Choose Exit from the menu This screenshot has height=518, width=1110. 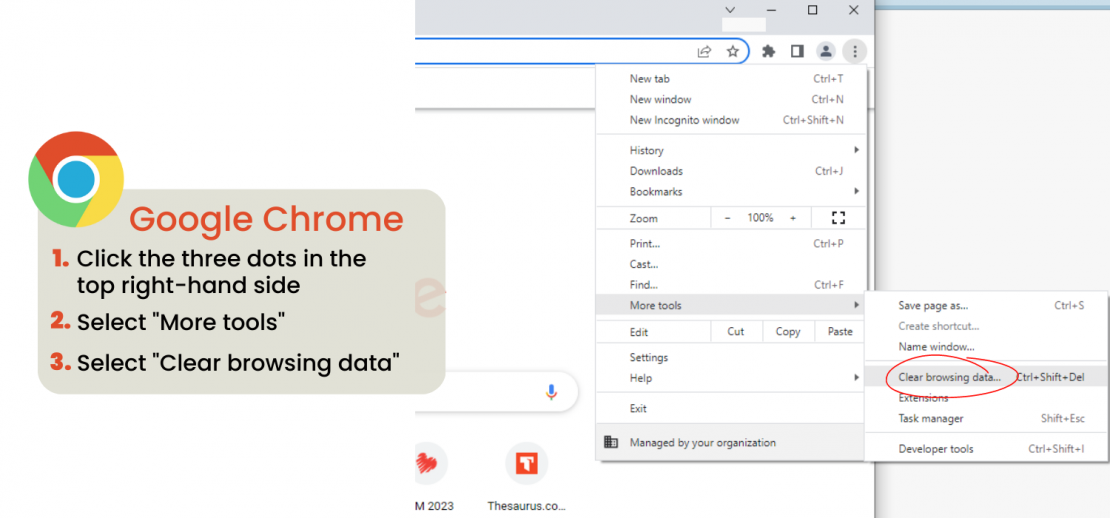point(731,408)
